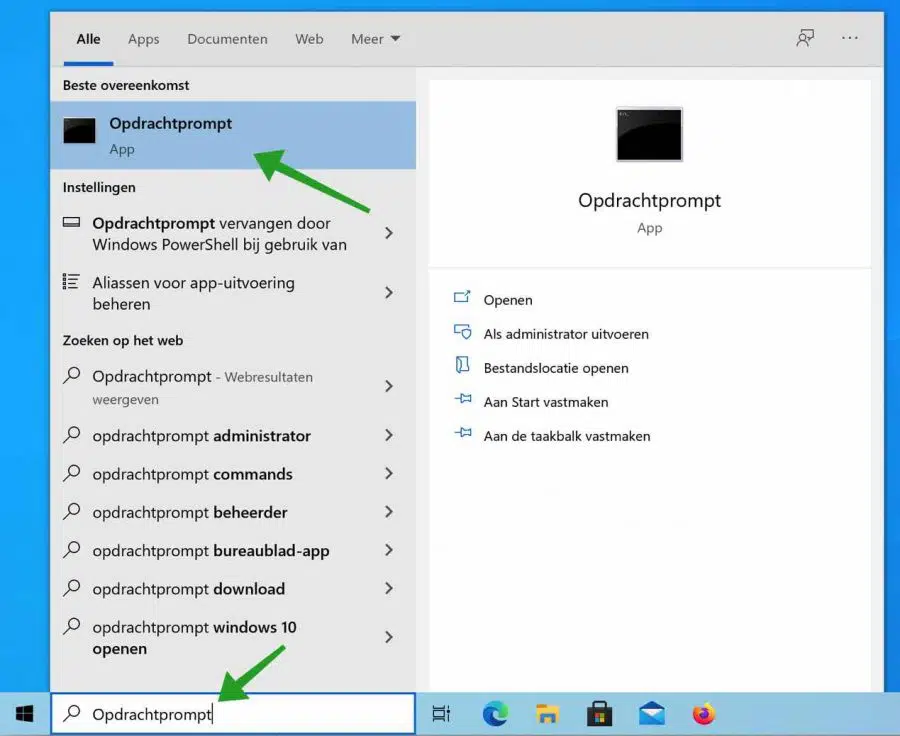The width and height of the screenshot is (900, 736).
Task: Select suggestion opdrachtprompt commands
Action: click(233, 474)
